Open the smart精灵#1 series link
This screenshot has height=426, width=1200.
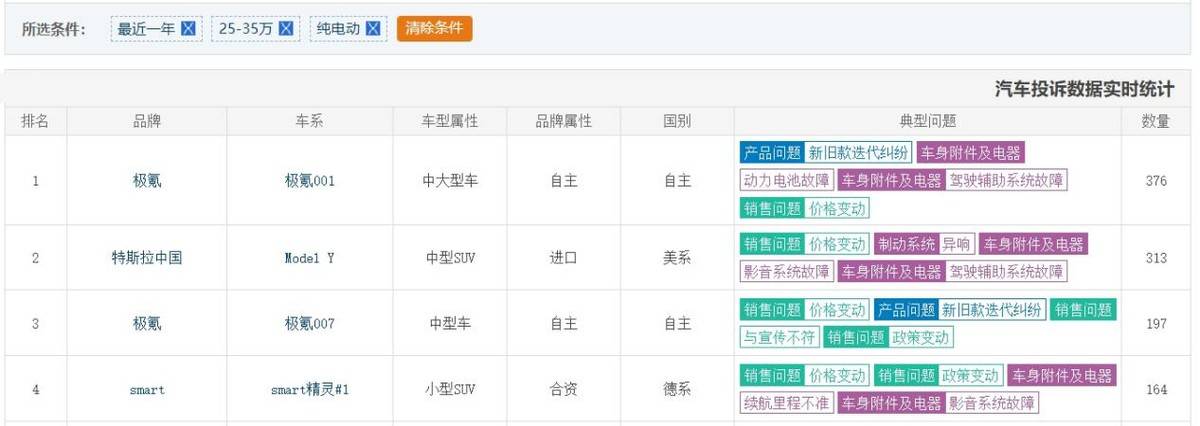[x=310, y=390]
